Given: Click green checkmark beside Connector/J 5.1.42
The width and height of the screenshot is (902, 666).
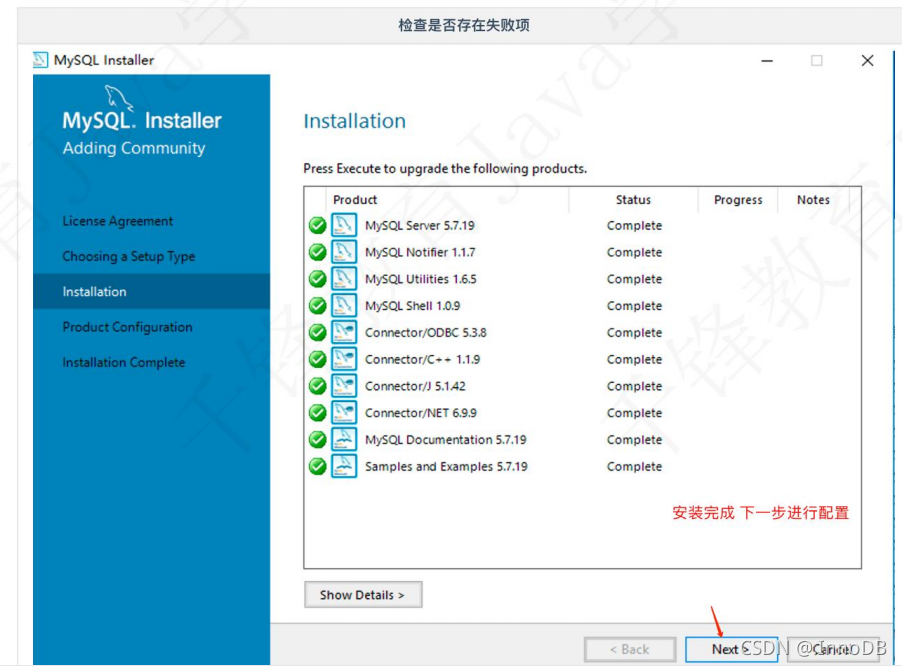Looking at the screenshot, I should tap(318, 386).
